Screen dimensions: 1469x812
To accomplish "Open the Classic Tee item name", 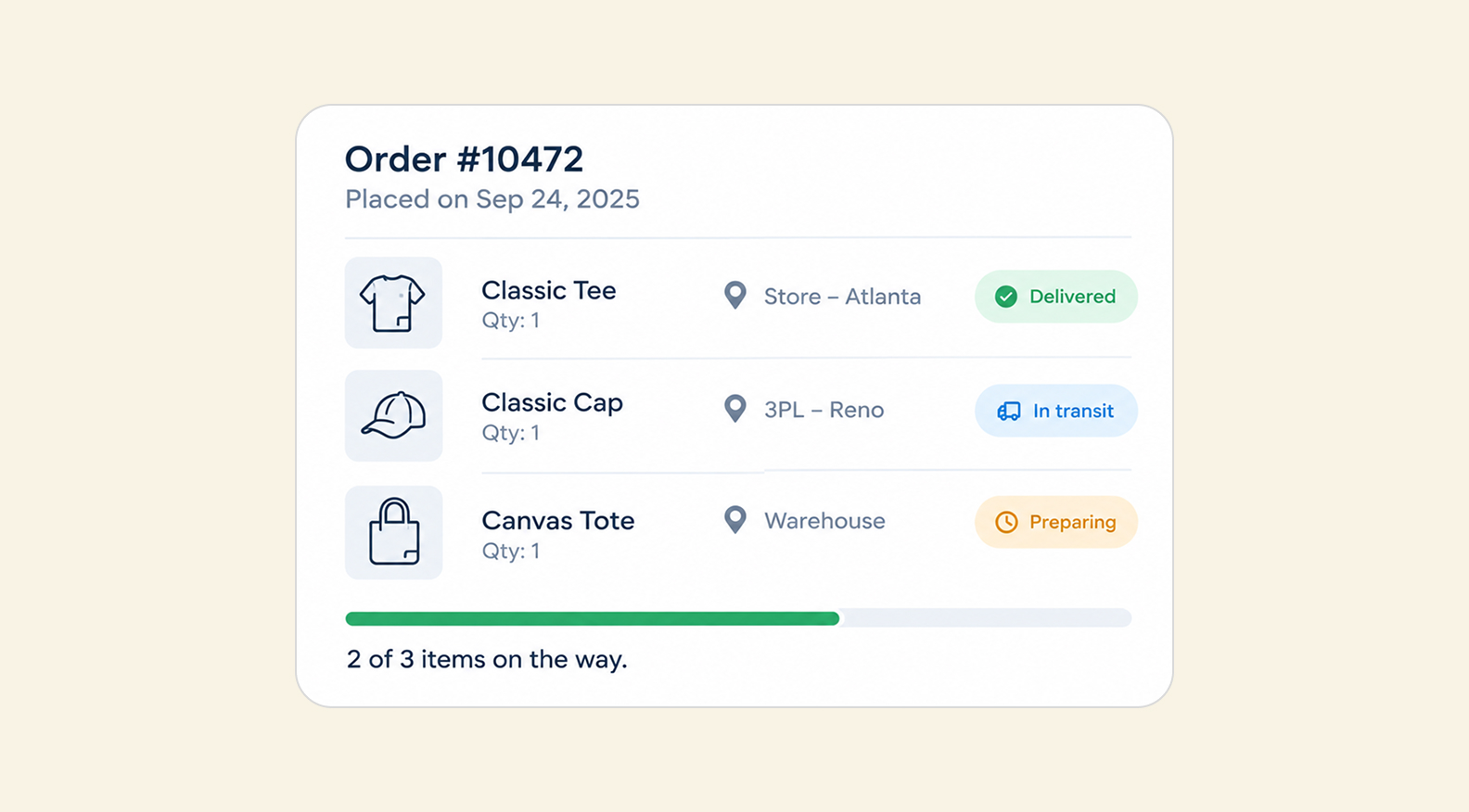I will [548, 290].
